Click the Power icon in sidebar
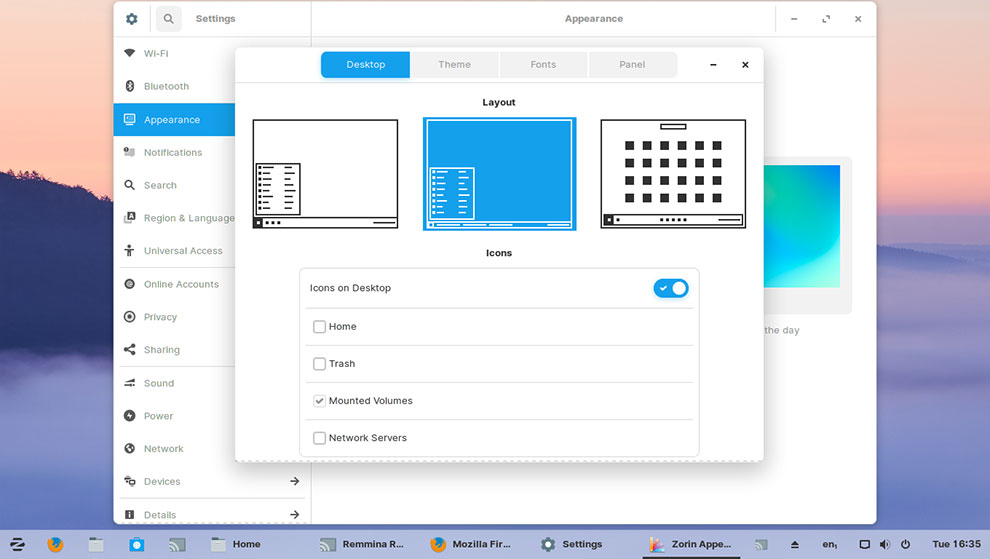The image size is (990, 559). (129, 416)
